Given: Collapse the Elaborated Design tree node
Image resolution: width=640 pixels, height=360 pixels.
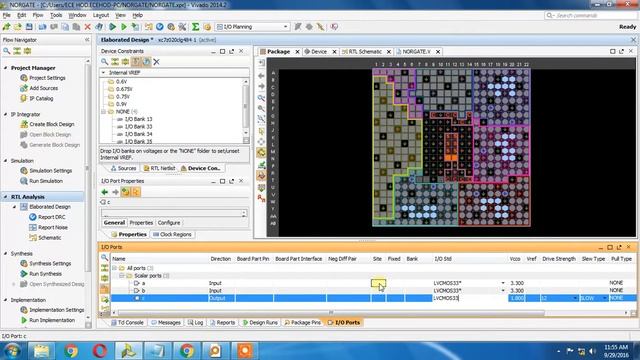Looking at the screenshot, I should coord(14,207).
